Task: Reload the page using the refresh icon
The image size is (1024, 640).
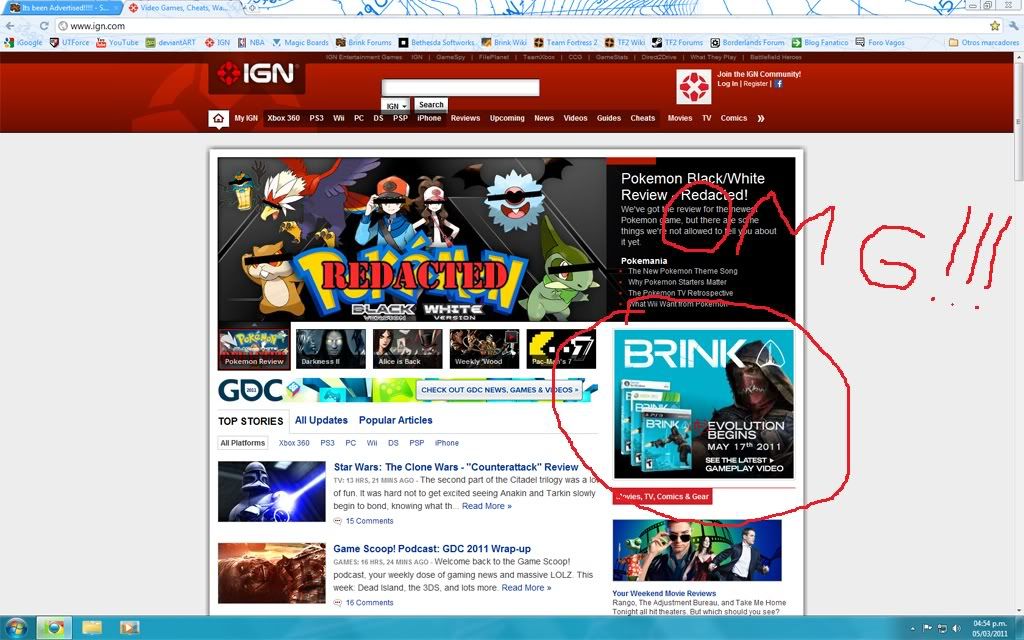Action: pos(45,25)
